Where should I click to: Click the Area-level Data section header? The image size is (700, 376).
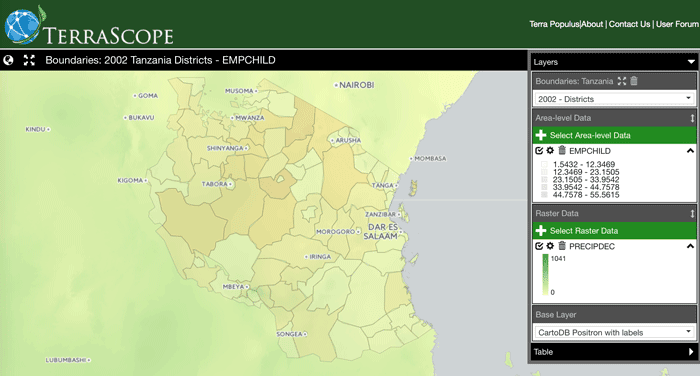614,118
